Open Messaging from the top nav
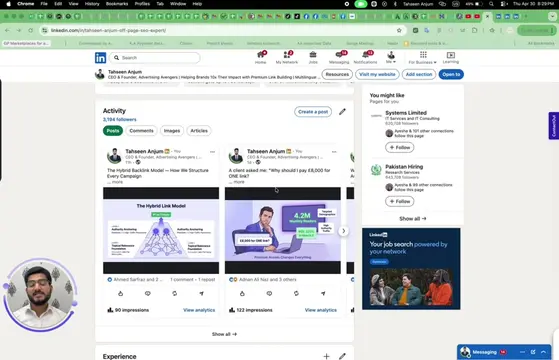This screenshot has width=559, height=360. 339,57
